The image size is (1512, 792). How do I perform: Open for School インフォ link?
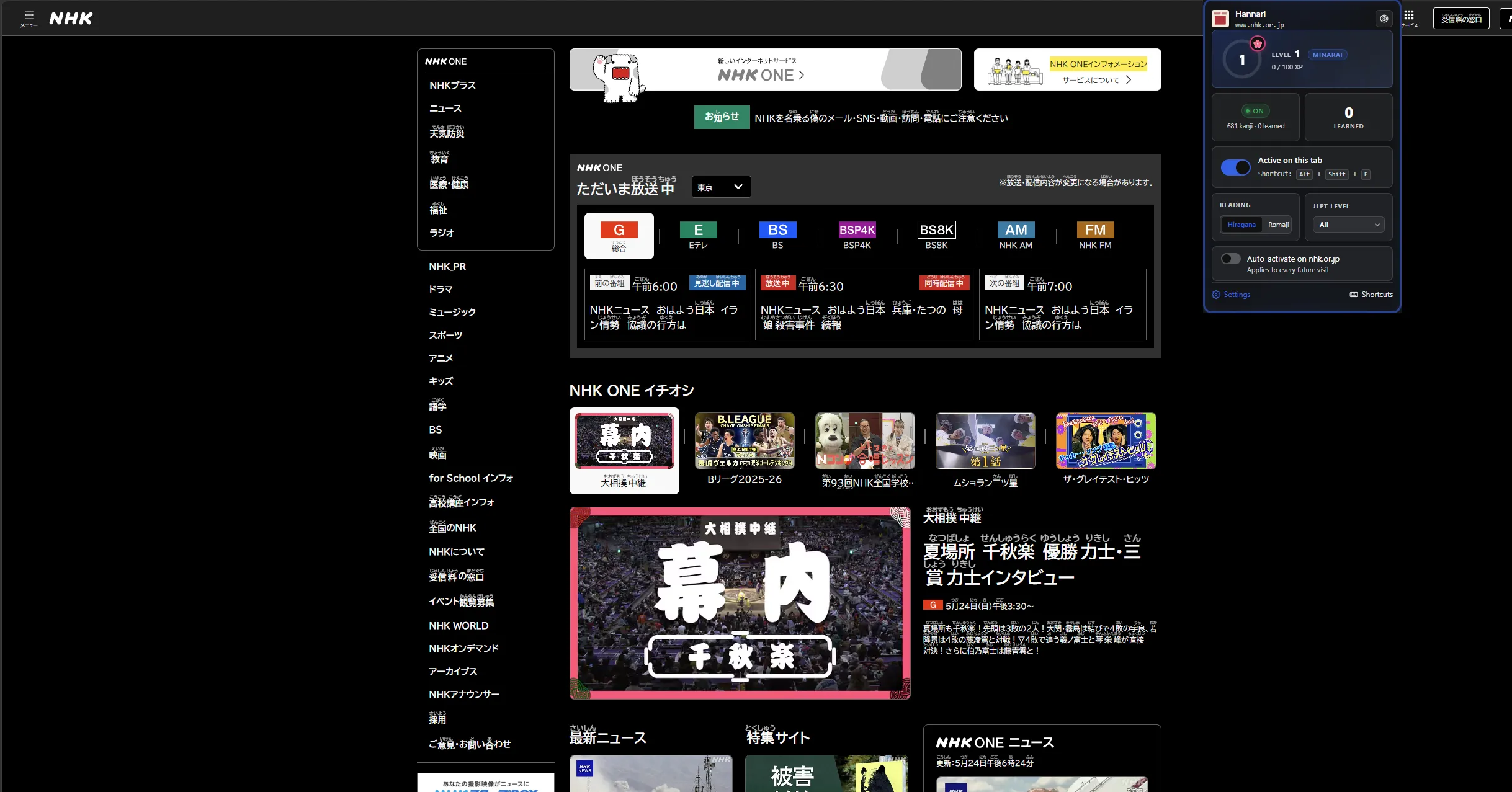(x=471, y=478)
